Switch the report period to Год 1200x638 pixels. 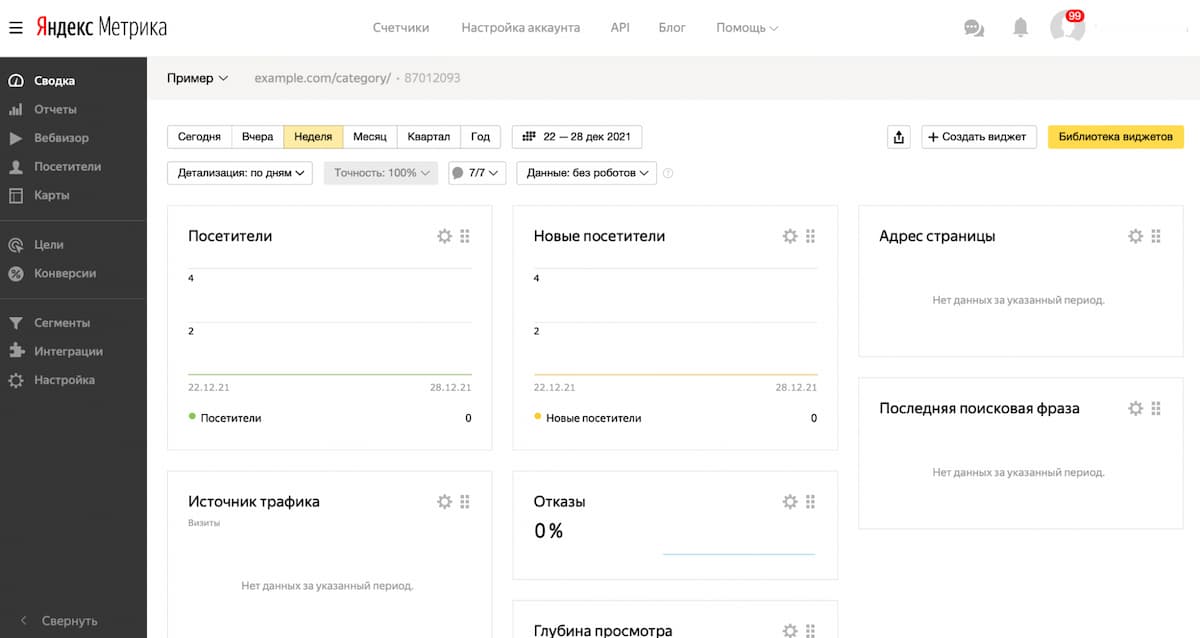[480, 137]
